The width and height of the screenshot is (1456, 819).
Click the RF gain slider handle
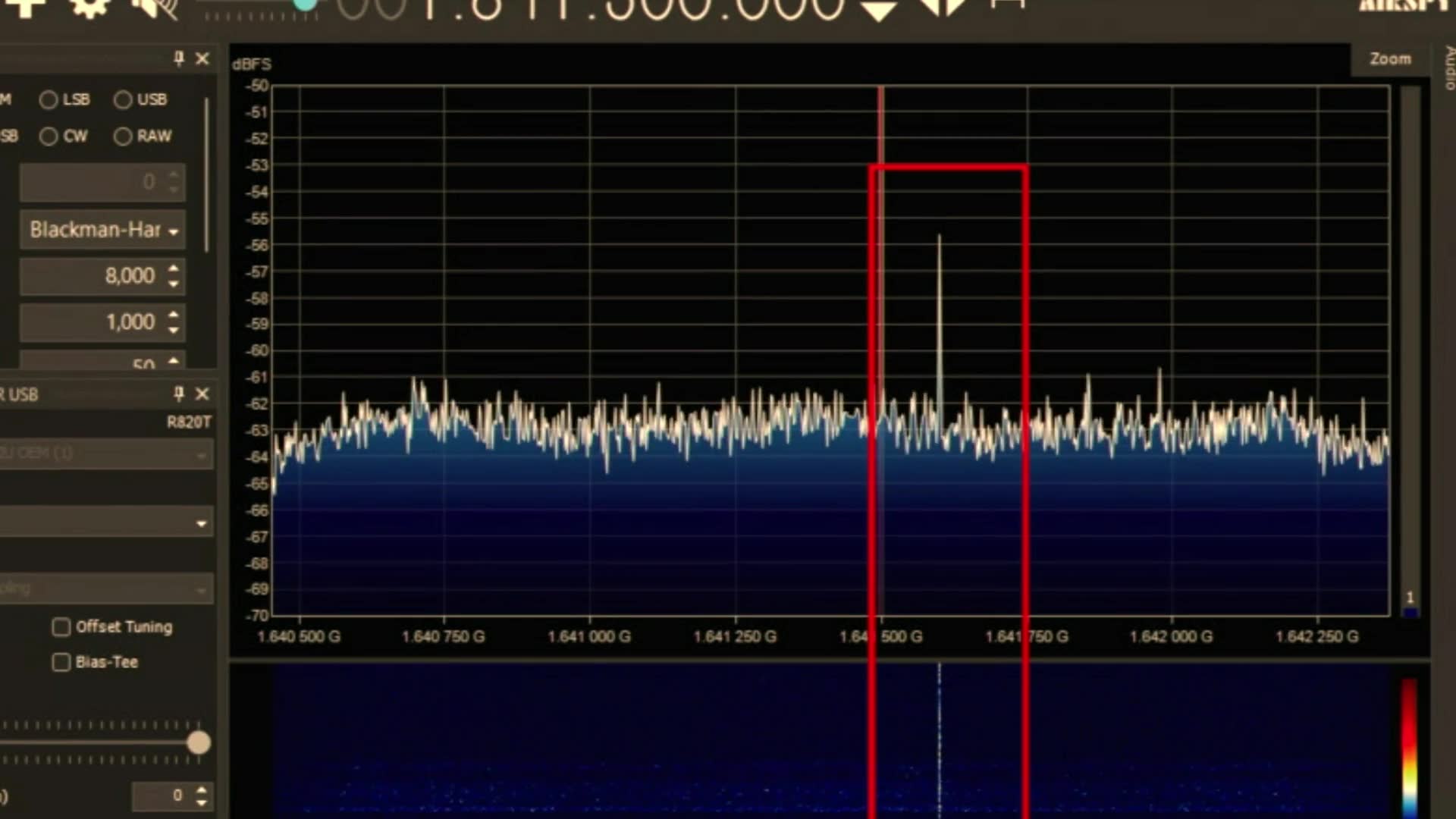pos(199,742)
